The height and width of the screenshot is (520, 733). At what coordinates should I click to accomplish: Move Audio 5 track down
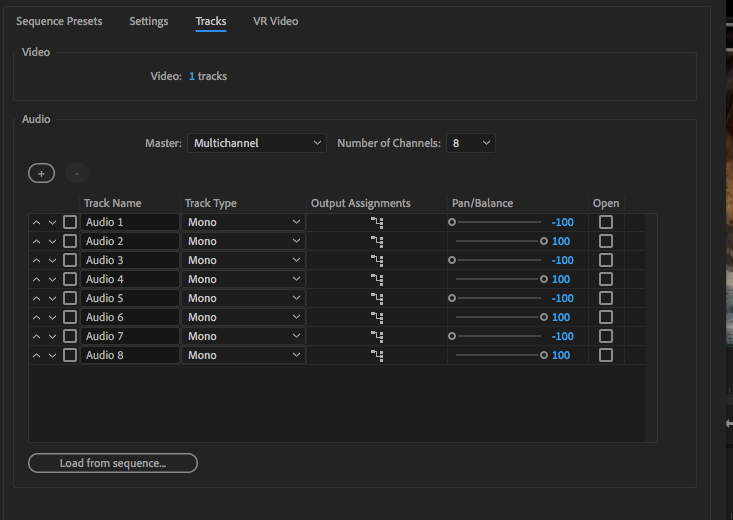(53, 298)
